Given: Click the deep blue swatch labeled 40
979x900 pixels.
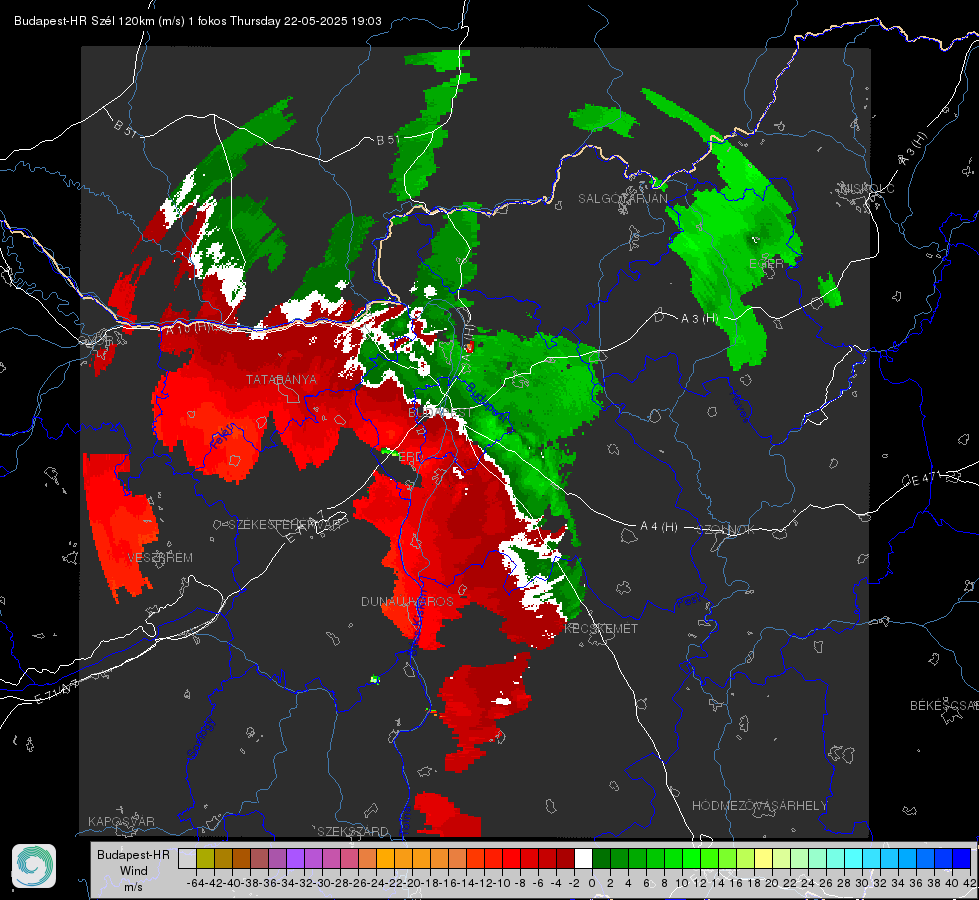Looking at the screenshot, I should pos(962,858).
